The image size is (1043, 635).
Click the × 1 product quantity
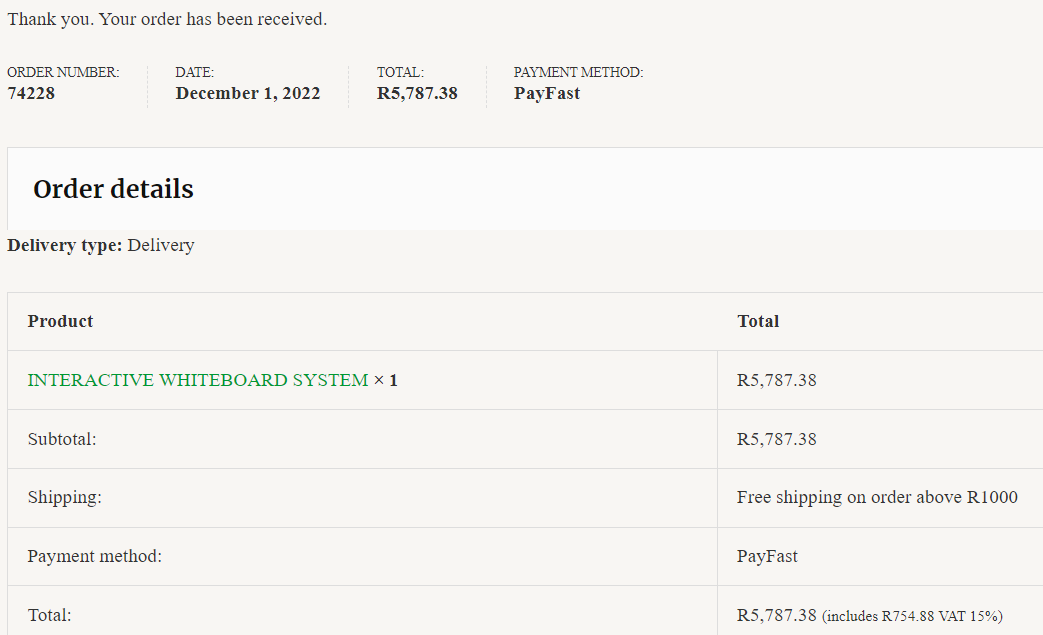pos(386,380)
